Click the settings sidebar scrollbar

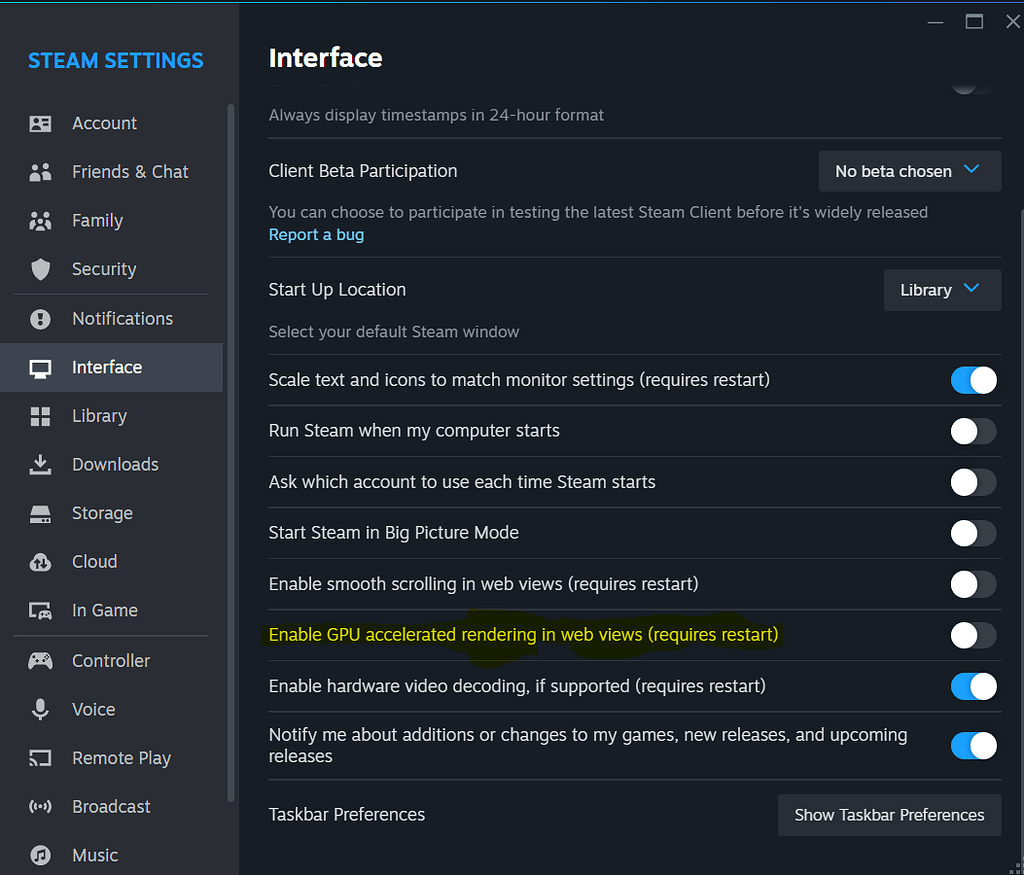click(232, 450)
